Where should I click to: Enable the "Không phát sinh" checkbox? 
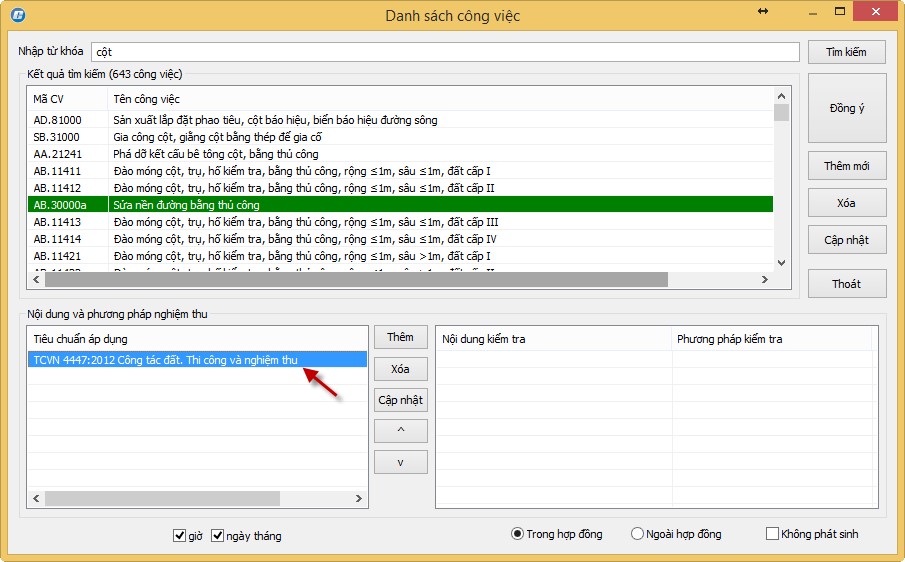click(x=772, y=534)
